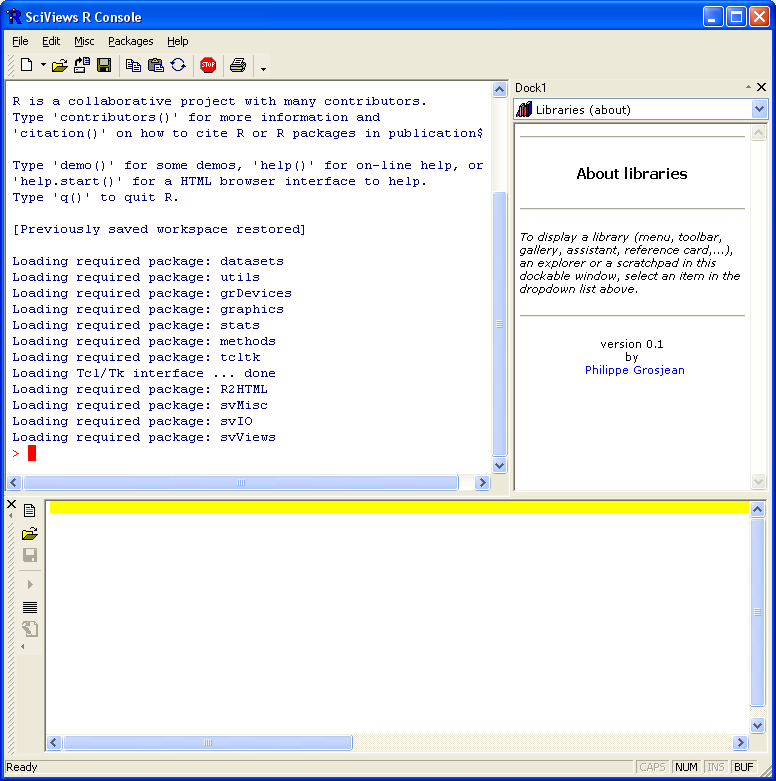The image size is (776, 781).
Task: Close the Dock1 panel
Action: (762, 87)
